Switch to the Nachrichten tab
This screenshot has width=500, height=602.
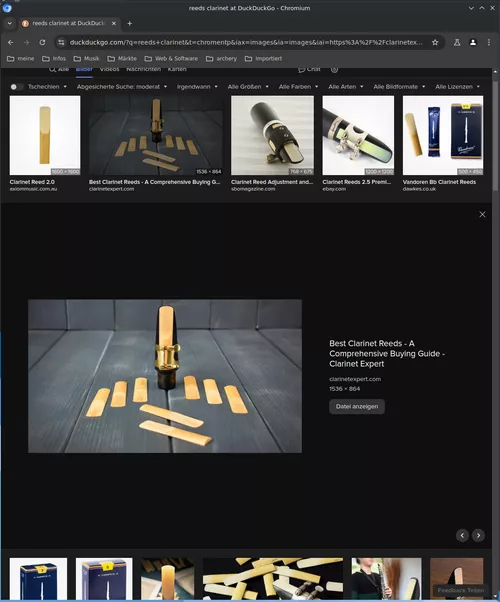tap(144, 70)
